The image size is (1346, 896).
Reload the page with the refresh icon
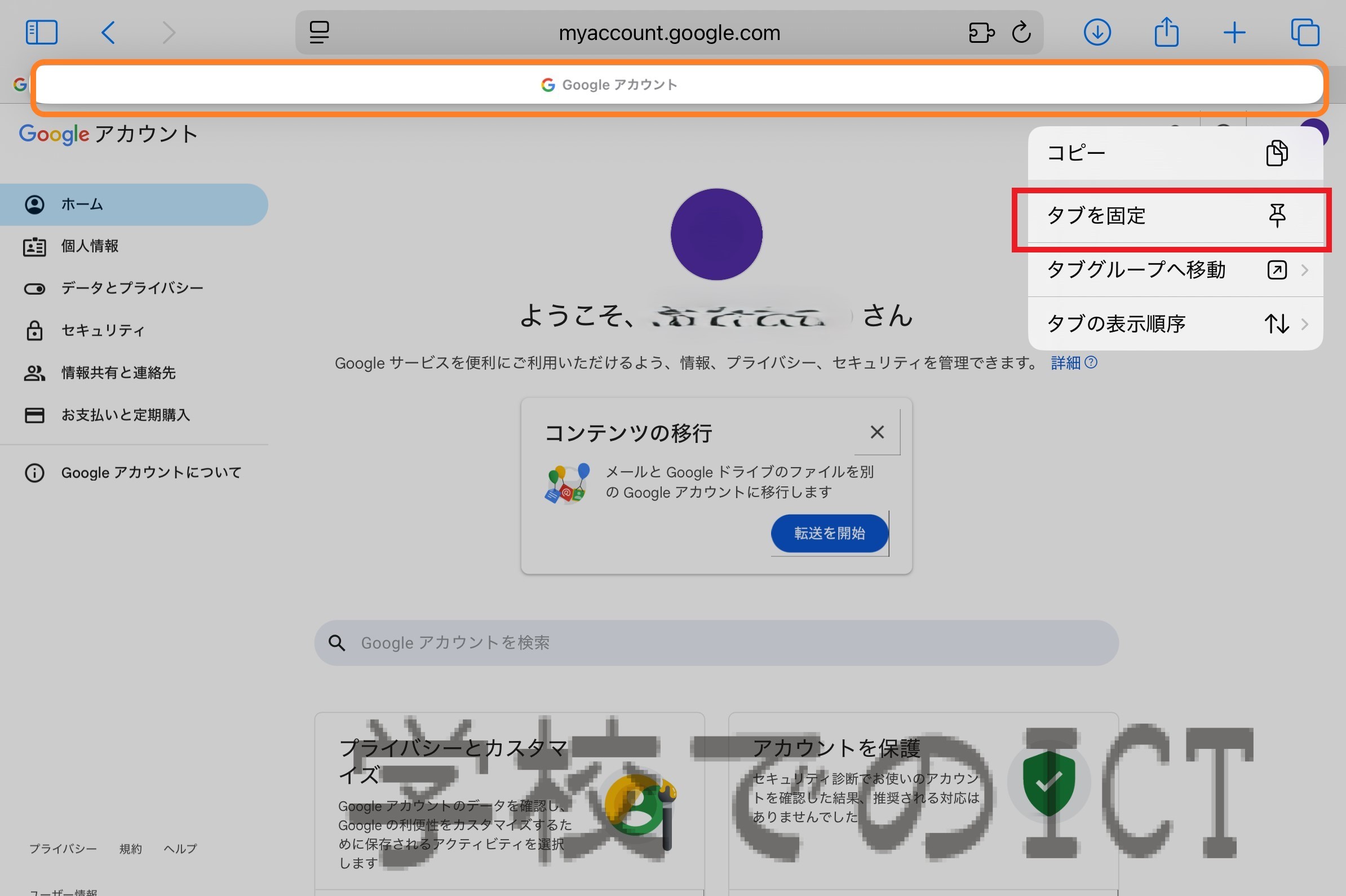pyautogui.click(x=1021, y=32)
